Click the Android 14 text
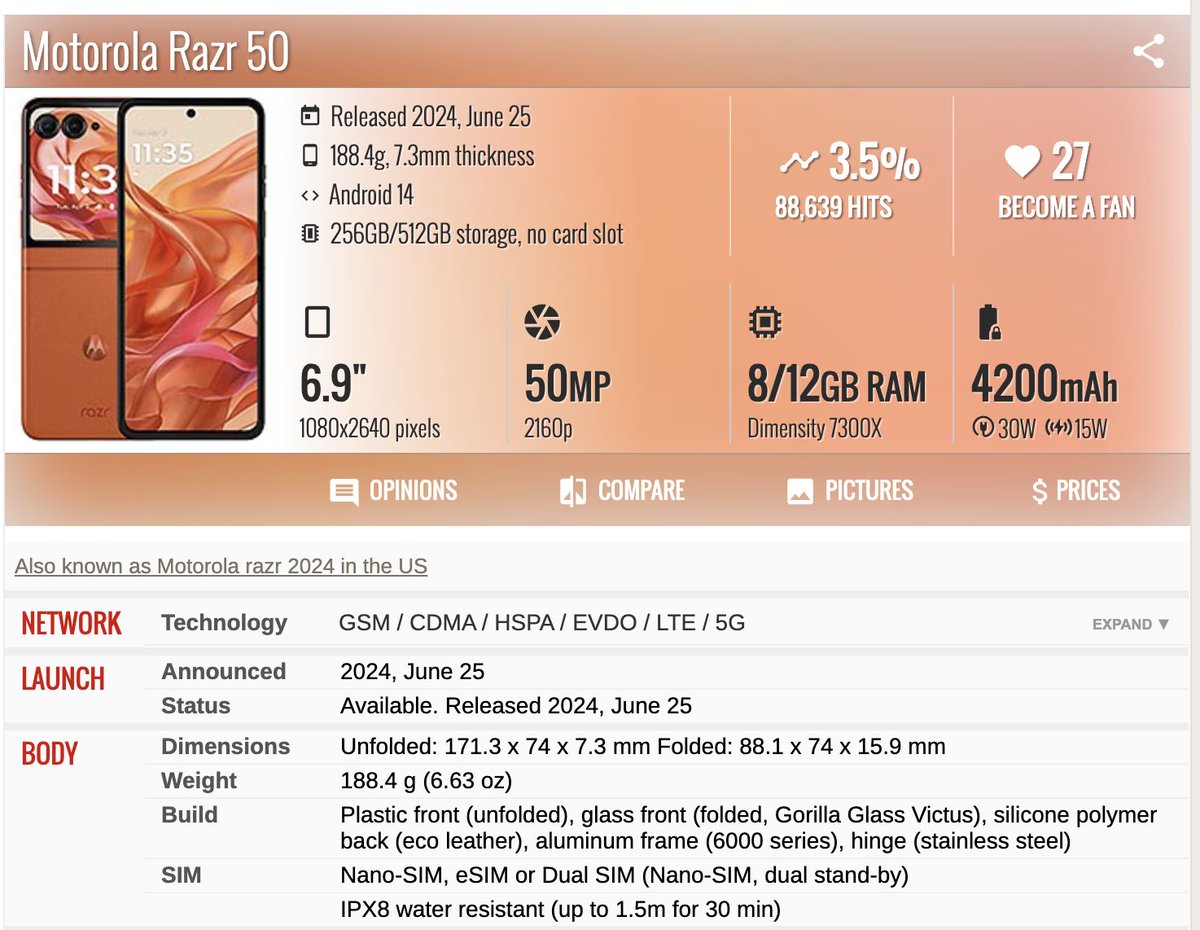 coord(371,195)
